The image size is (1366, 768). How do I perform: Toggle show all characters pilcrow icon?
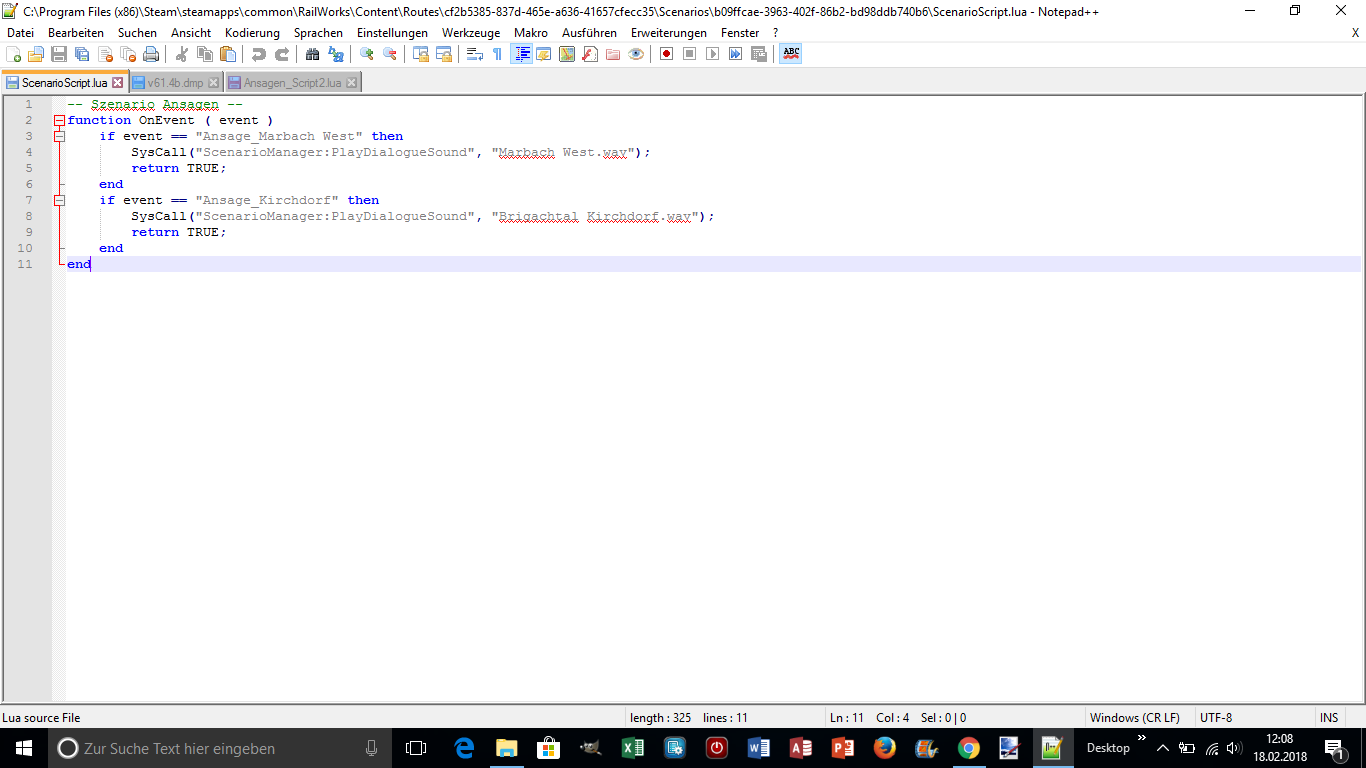[497, 54]
